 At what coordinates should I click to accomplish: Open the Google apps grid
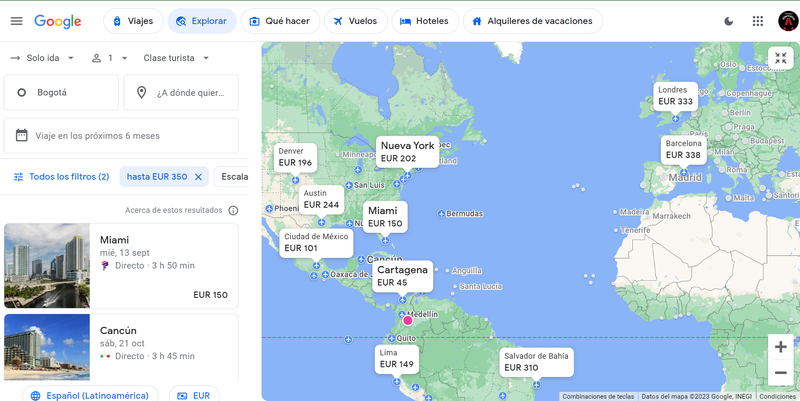(x=757, y=21)
